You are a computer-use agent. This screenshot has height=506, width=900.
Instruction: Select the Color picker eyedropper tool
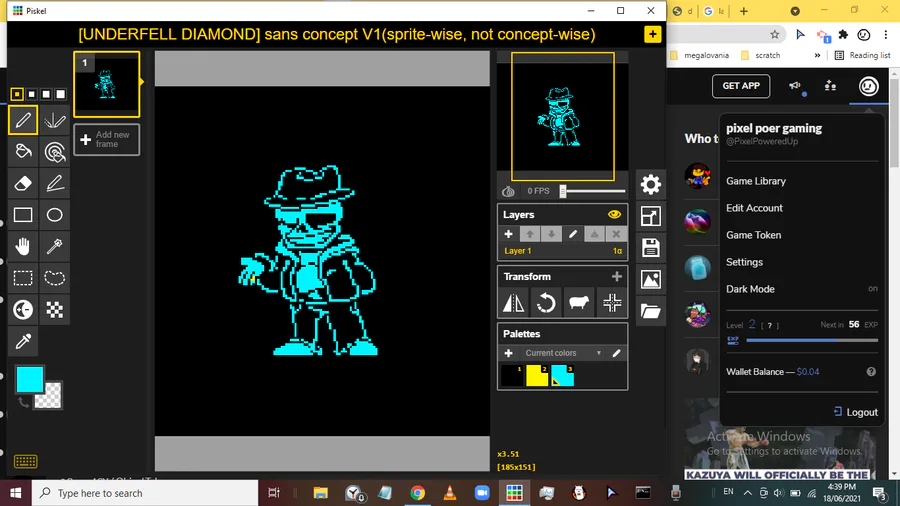[x=23, y=341]
